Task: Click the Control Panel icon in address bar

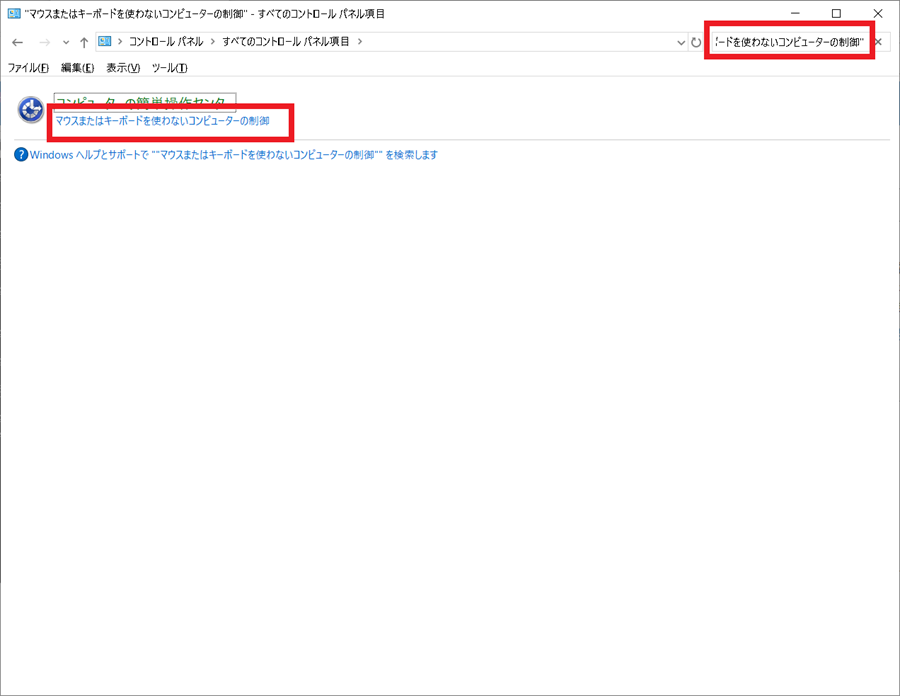Action: coord(104,41)
